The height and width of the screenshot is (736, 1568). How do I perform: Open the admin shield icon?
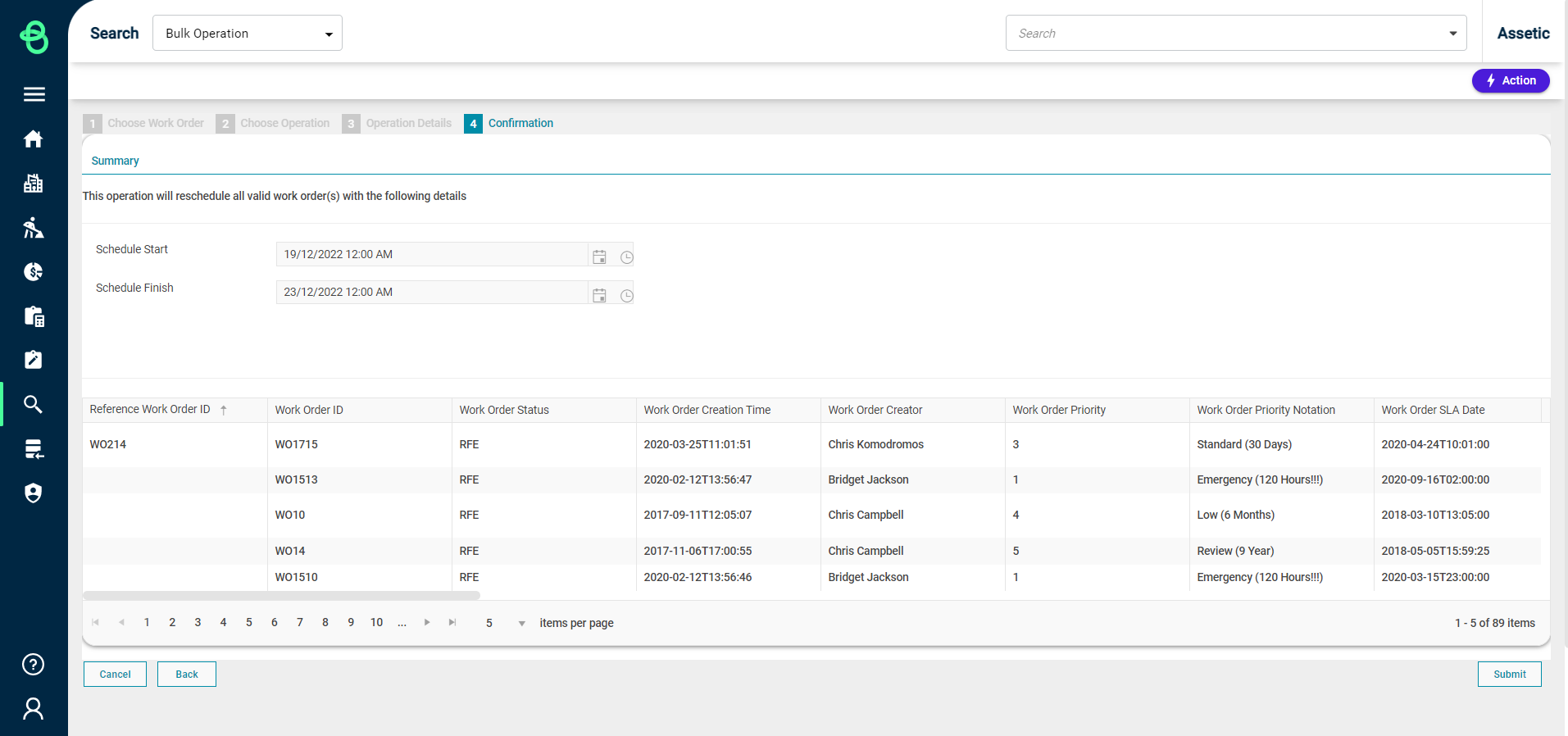point(34,493)
